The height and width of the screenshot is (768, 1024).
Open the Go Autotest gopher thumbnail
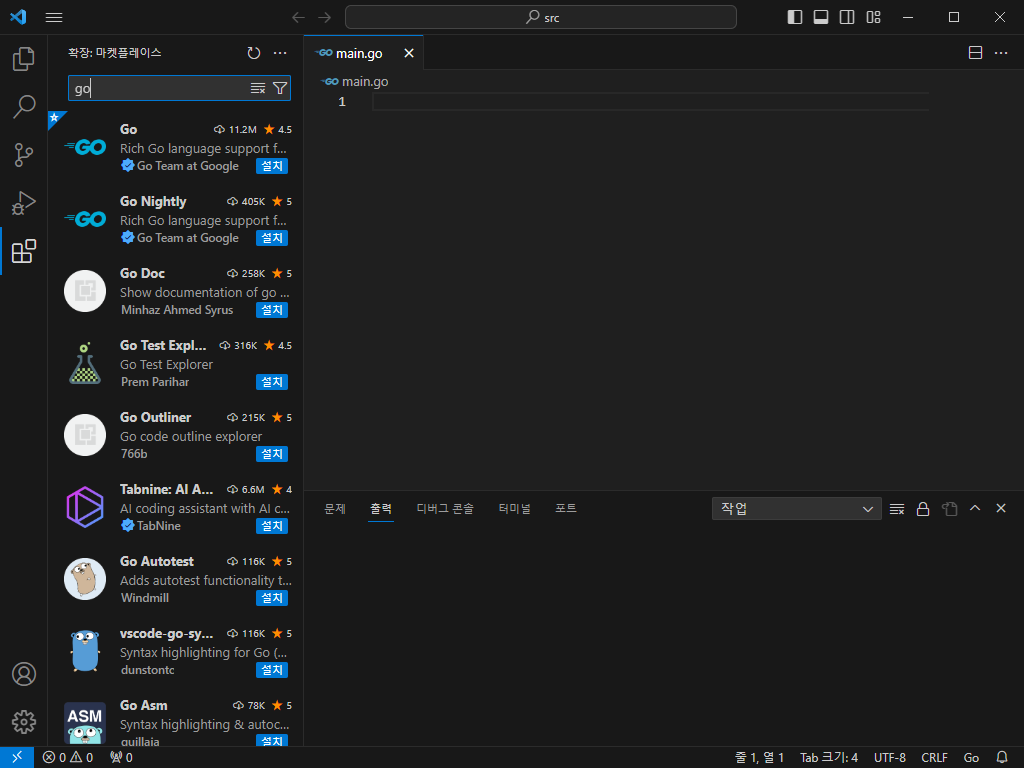click(x=85, y=579)
